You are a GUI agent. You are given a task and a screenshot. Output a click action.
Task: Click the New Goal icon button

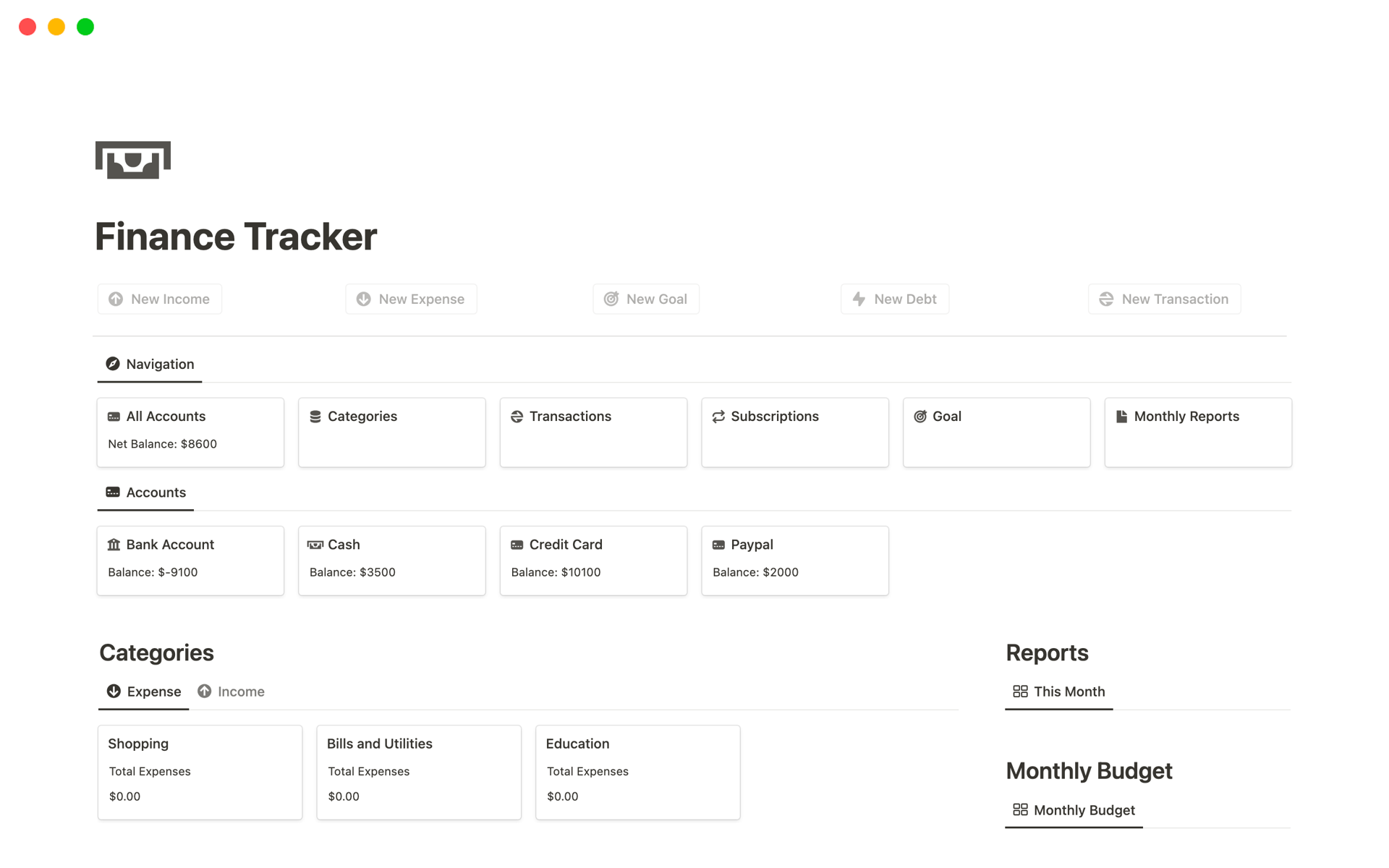click(x=610, y=298)
